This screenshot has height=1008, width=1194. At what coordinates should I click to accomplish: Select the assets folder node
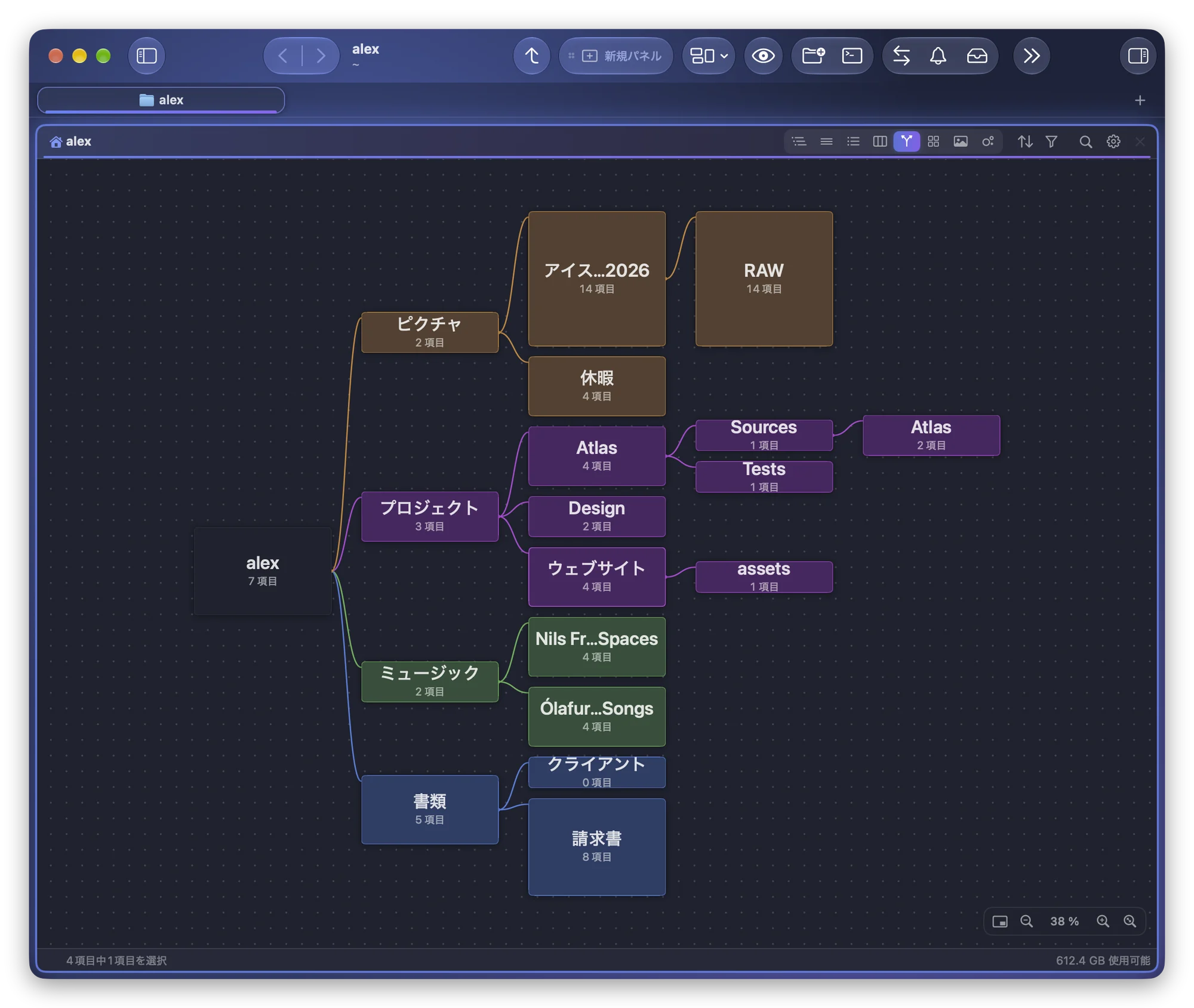click(x=764, y=577)
